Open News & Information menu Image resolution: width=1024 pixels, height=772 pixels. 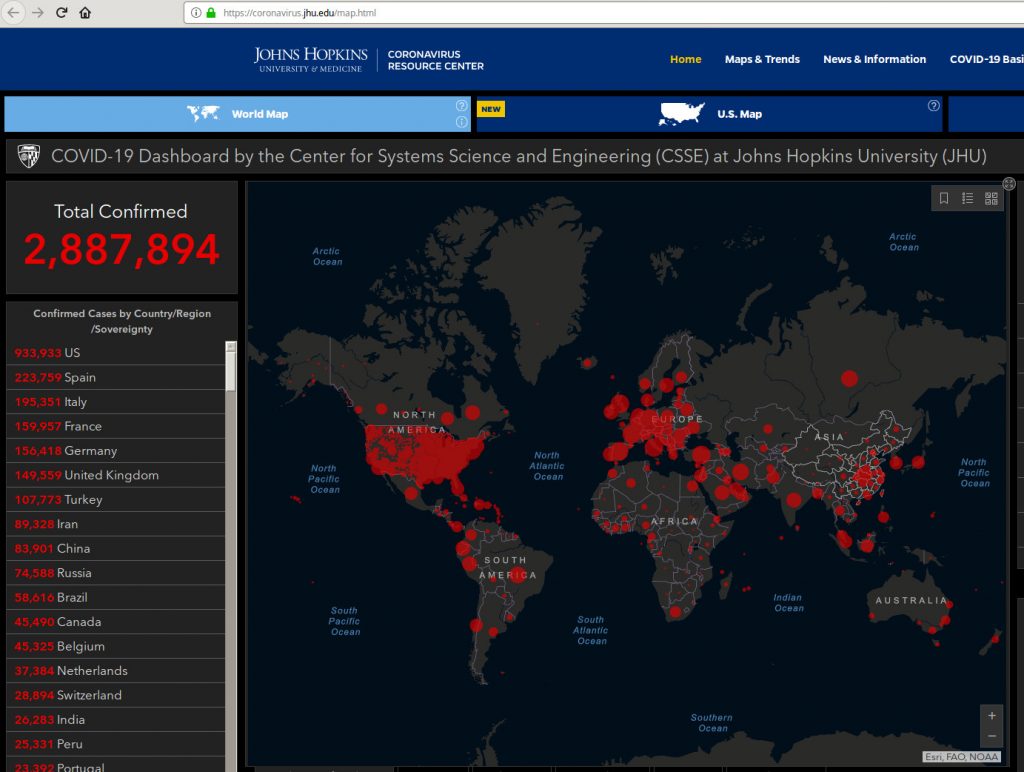874,59
